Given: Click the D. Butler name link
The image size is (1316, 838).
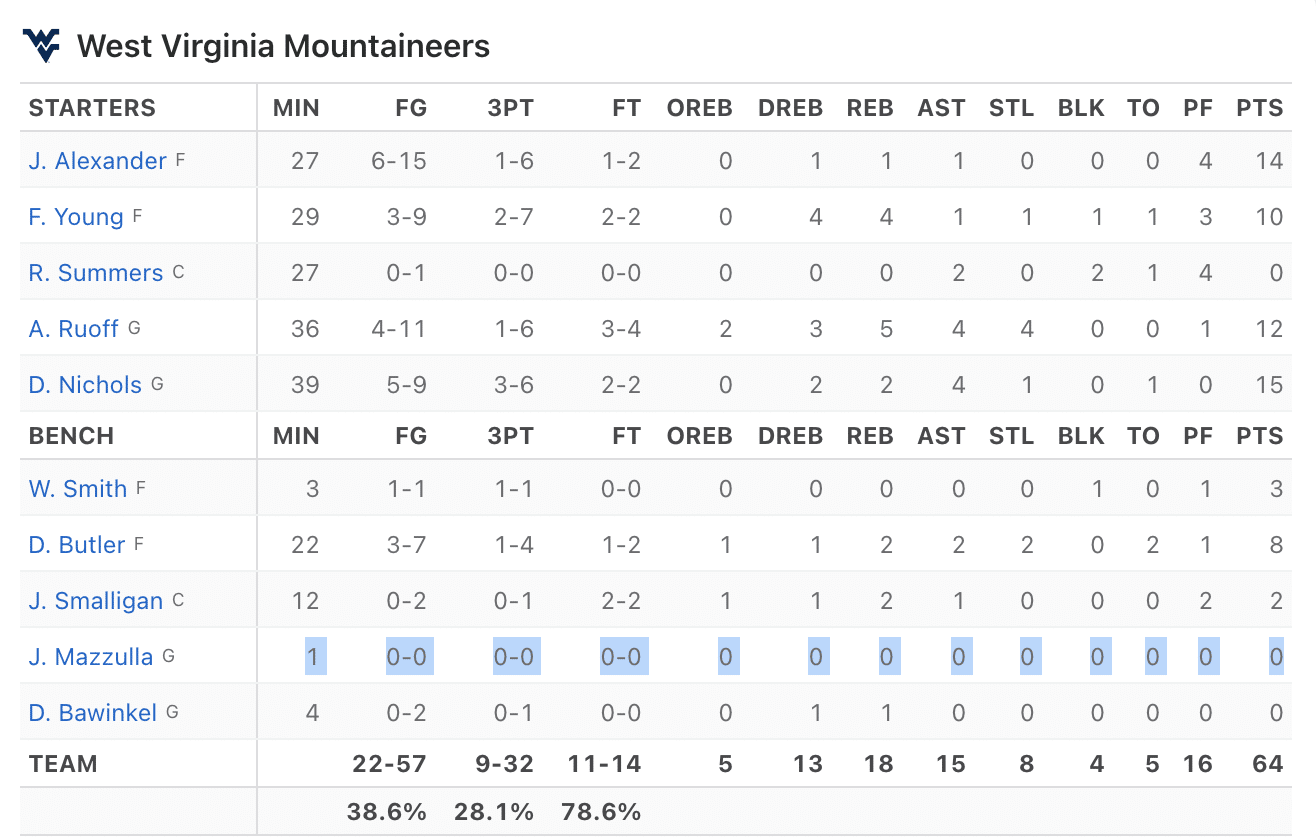Looking at the screenshot, I should [x=77, y=545].
